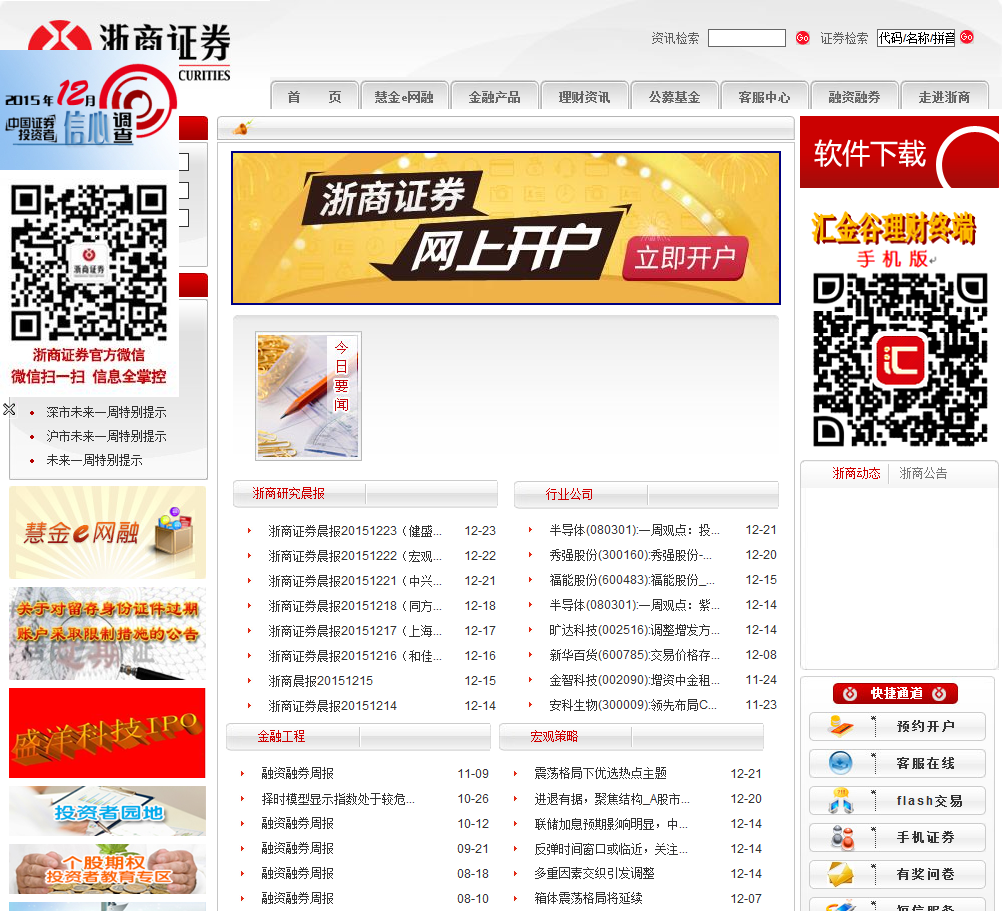The image size is (1002, 911).
Task: Open 安科生物(300009) report link
Action: click(633, 705)
